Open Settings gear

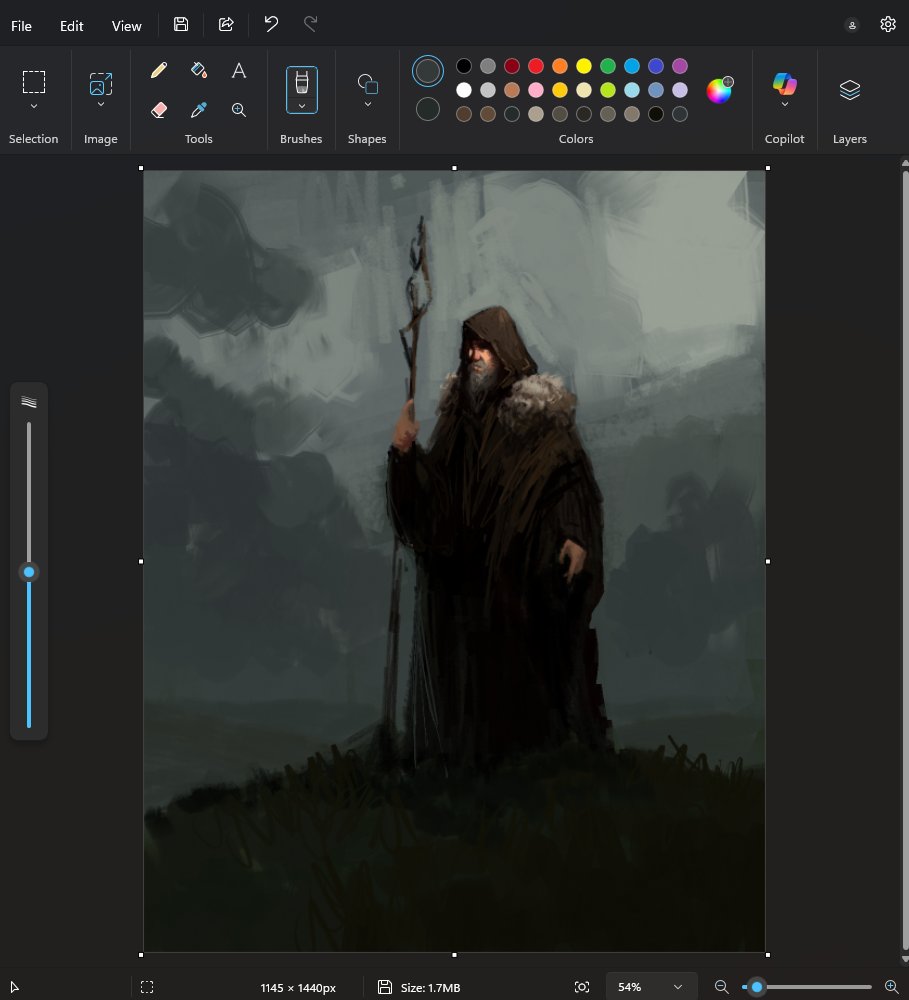888,24
